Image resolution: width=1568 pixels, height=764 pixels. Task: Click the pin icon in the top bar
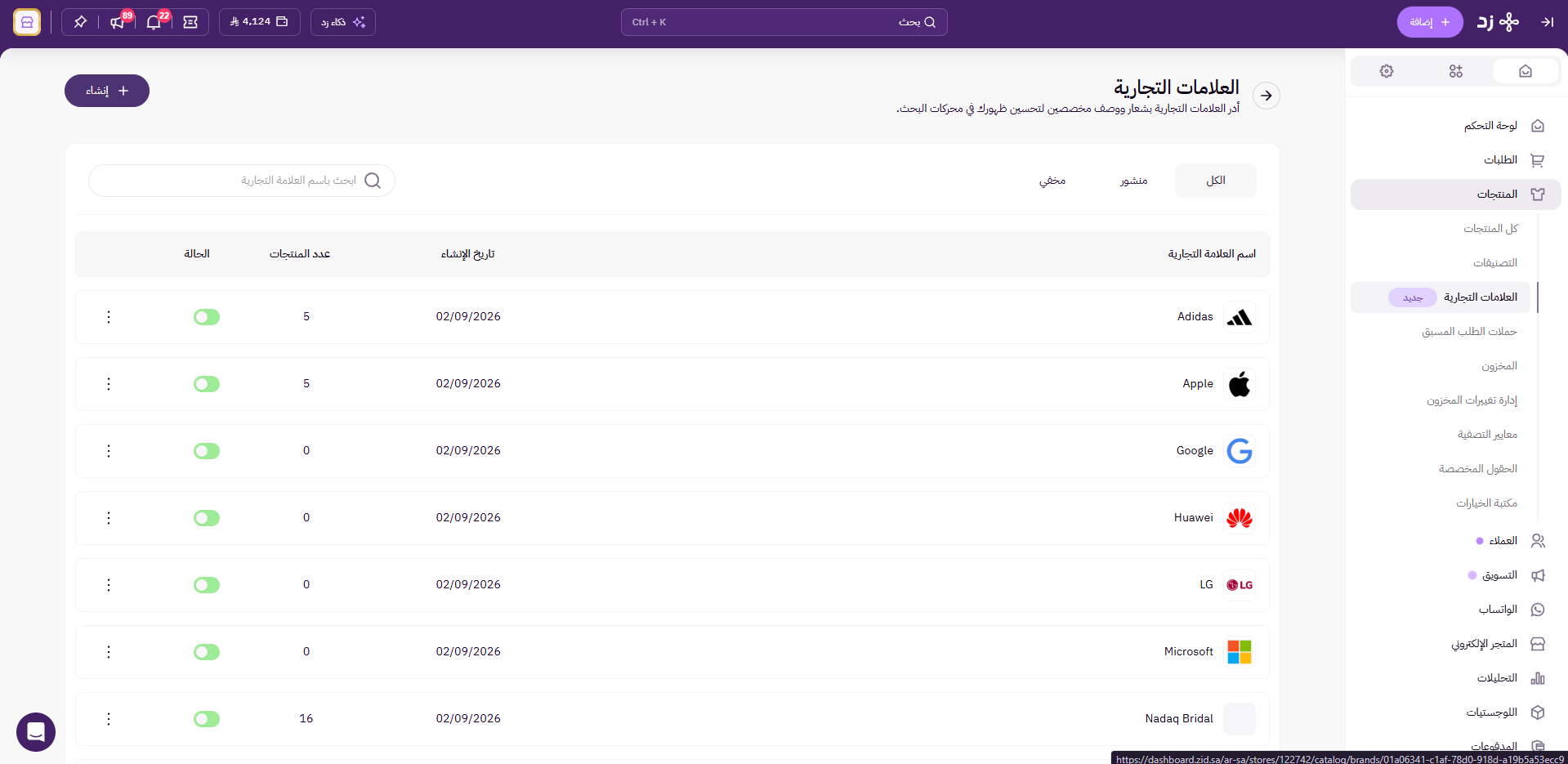(80, 22)
